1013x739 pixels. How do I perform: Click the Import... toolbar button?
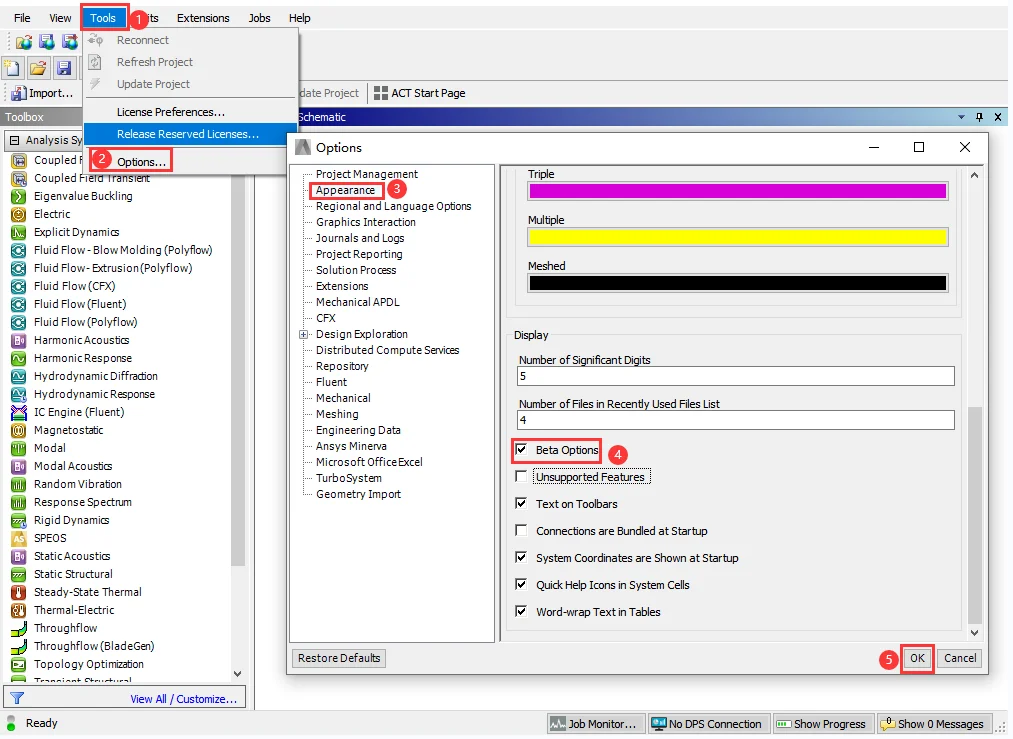point(43,93)
